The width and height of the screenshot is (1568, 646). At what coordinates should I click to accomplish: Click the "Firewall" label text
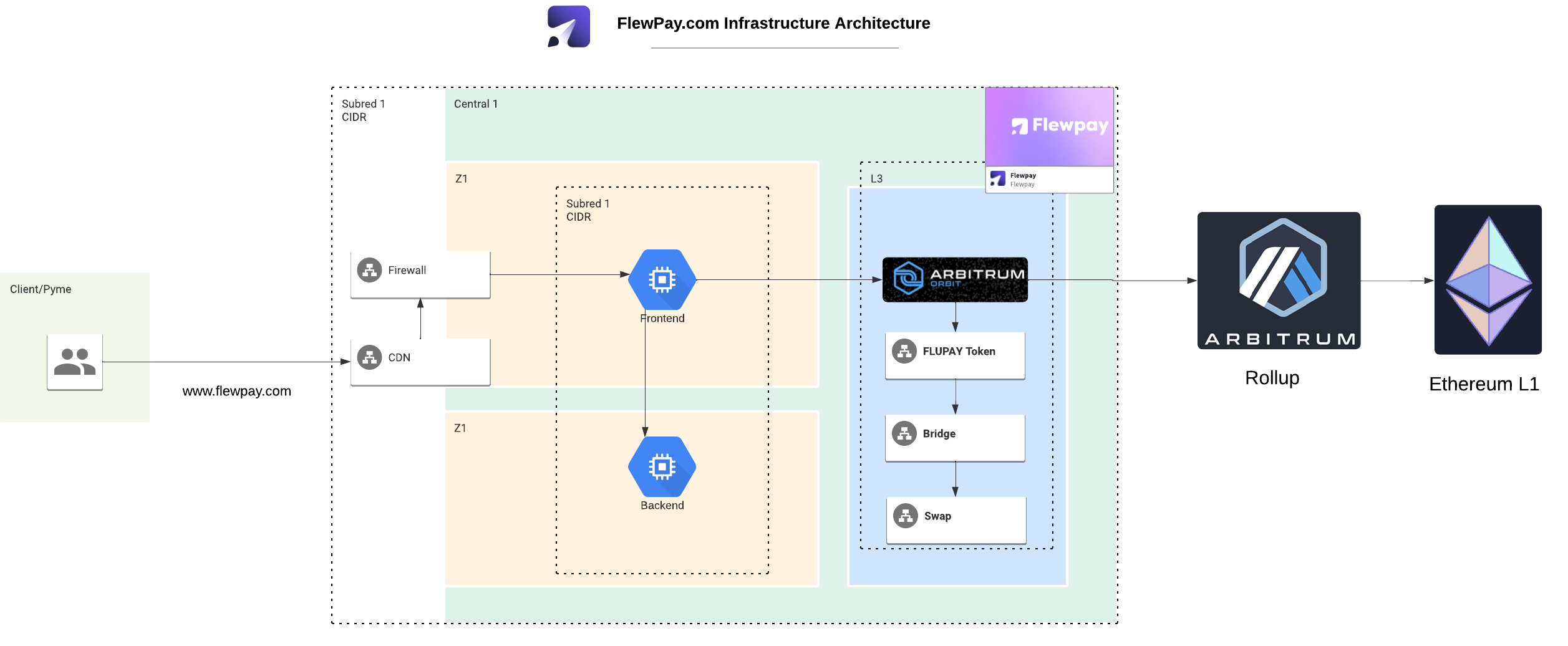[x=407, y=270]
